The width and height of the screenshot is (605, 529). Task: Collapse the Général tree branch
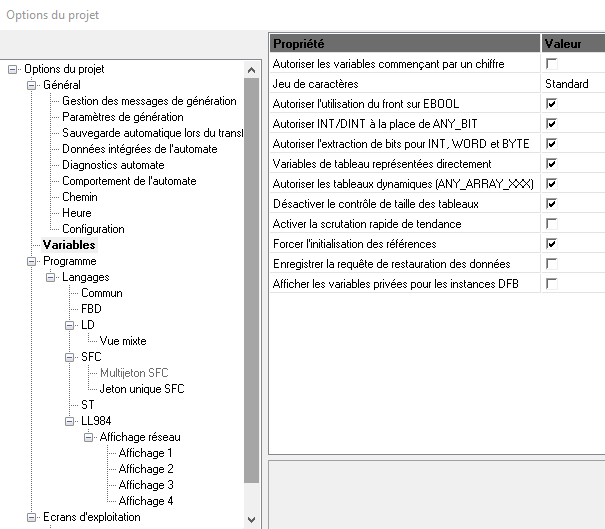(31, 85)
